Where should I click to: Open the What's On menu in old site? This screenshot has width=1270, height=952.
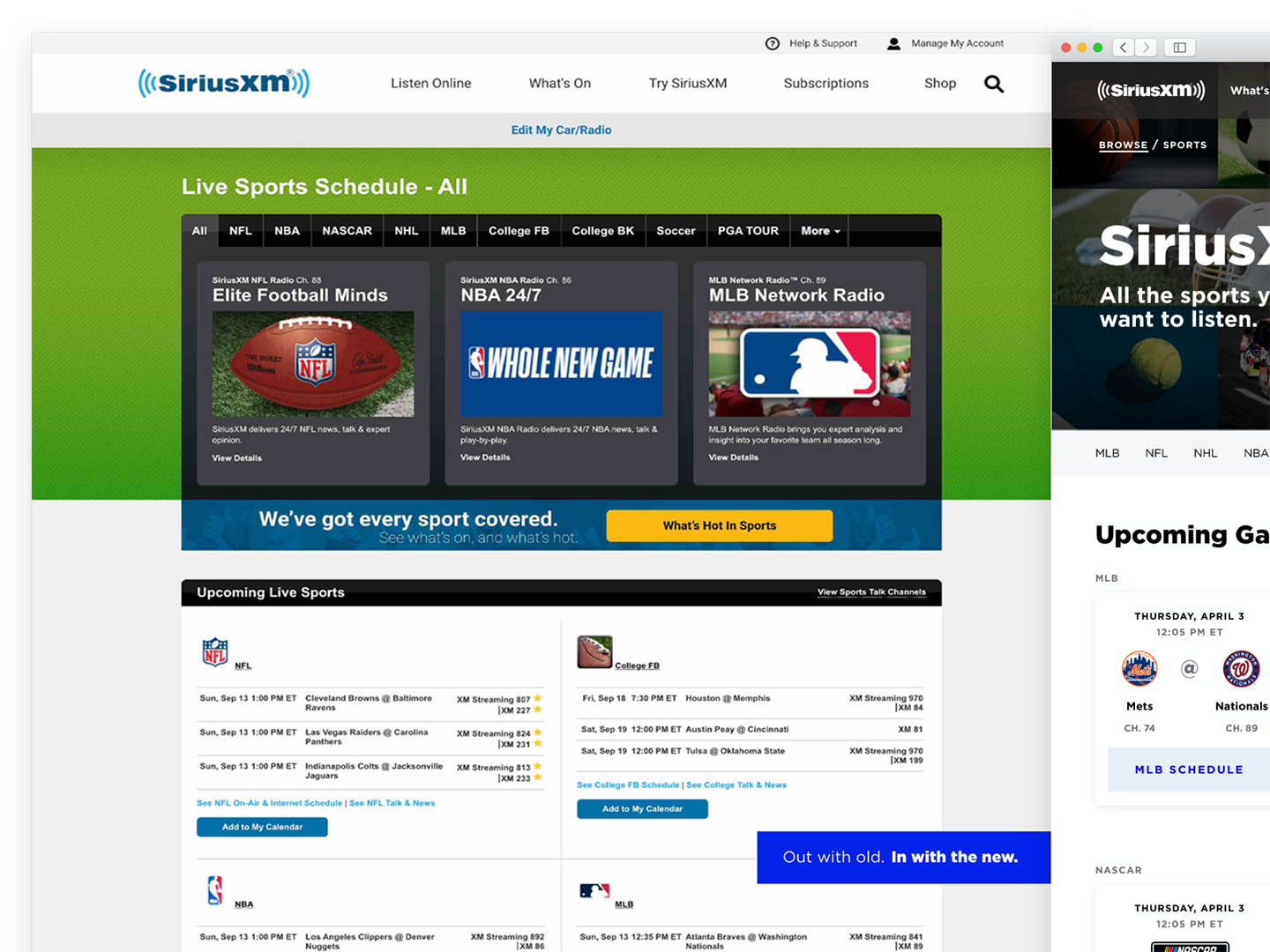[x=560, y=83]
